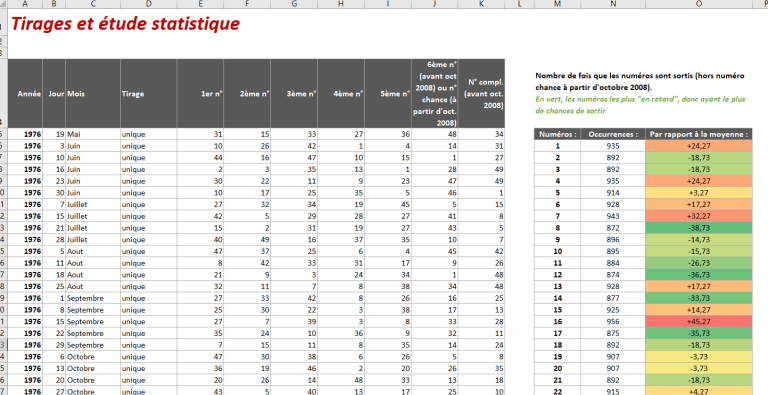Select the column O header
768x395 pixels.
click(x=699, y=4)
